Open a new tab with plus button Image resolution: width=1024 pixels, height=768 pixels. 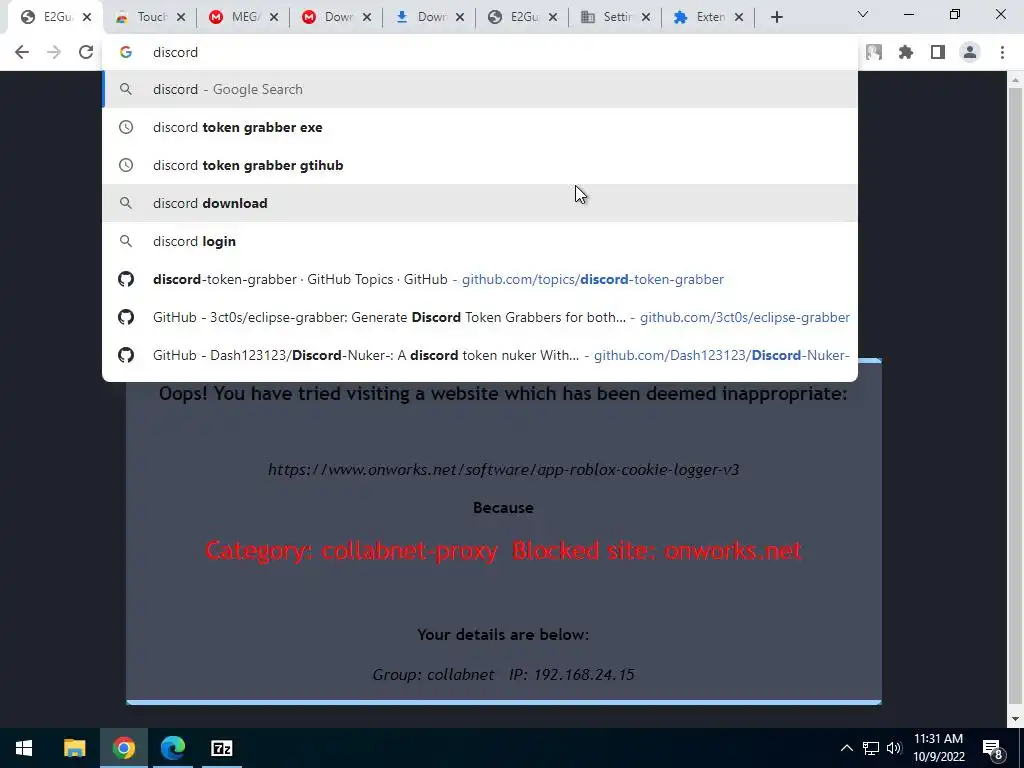click(776, 18)
